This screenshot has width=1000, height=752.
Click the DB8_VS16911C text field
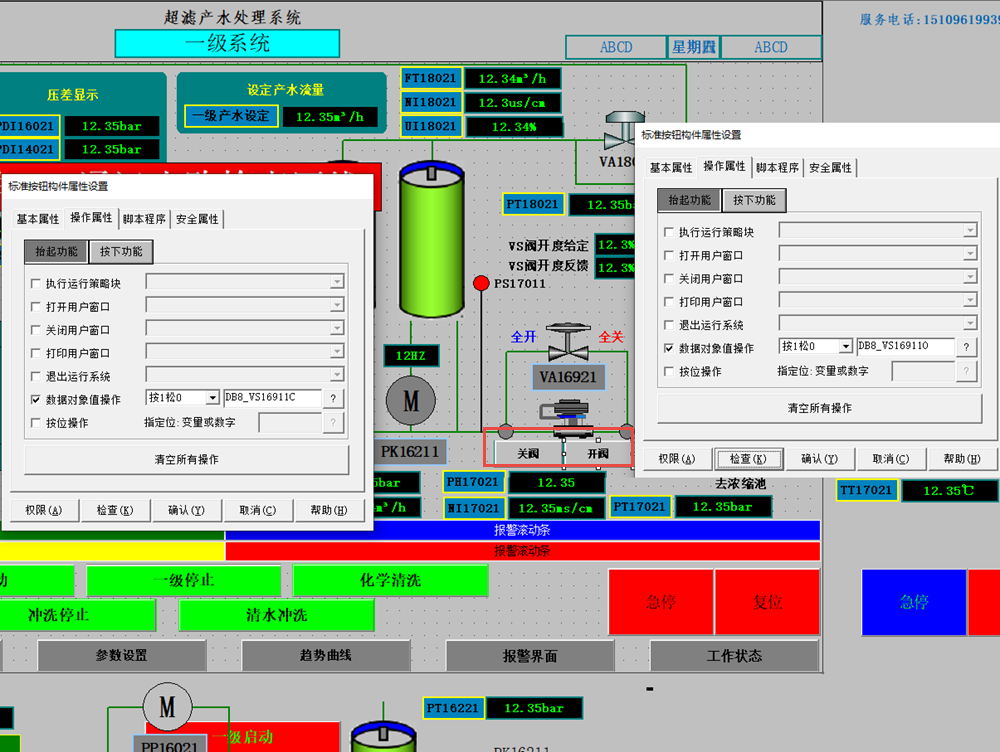coord(272,398)
